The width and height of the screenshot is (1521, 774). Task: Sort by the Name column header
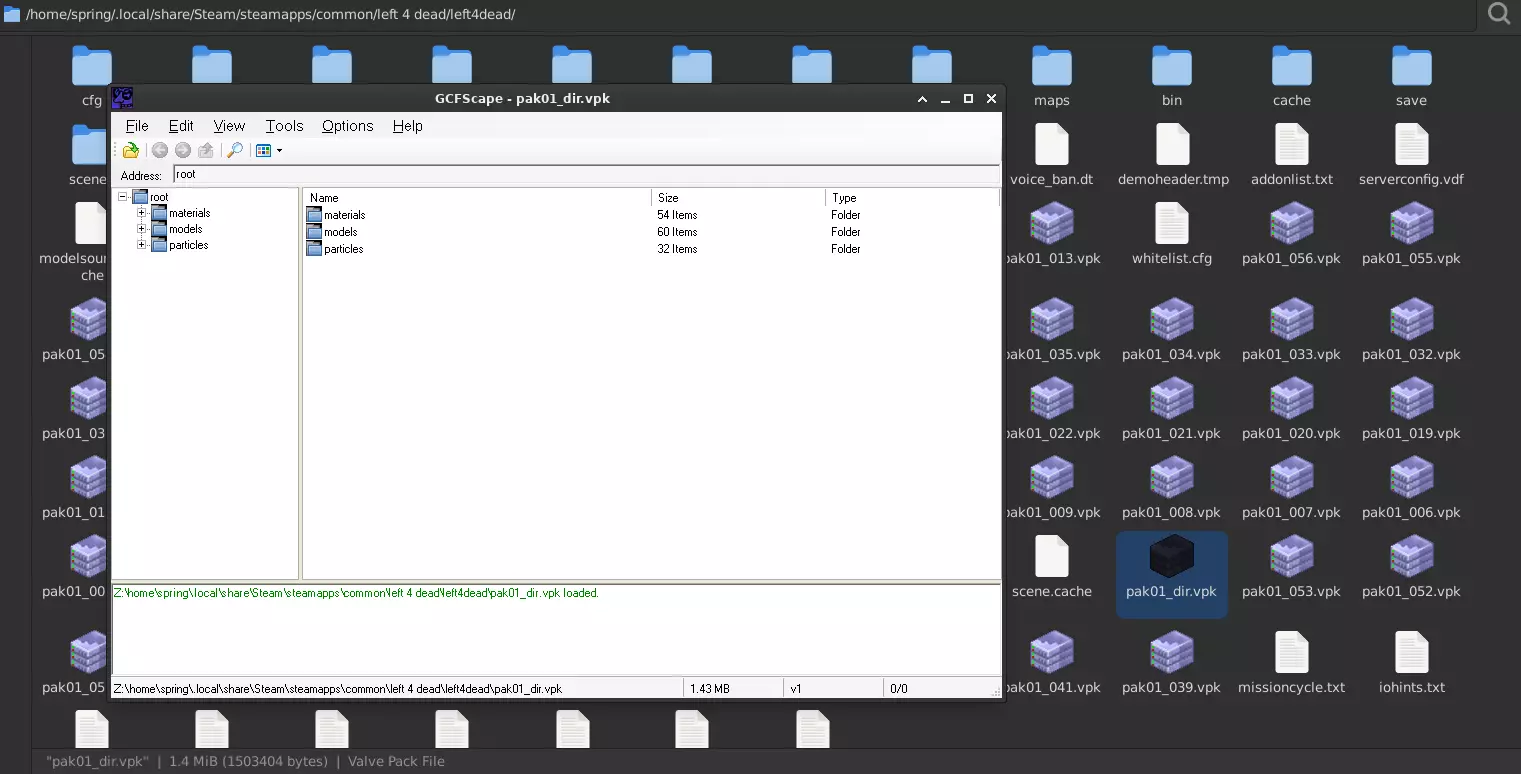click(x=477, y=198)
